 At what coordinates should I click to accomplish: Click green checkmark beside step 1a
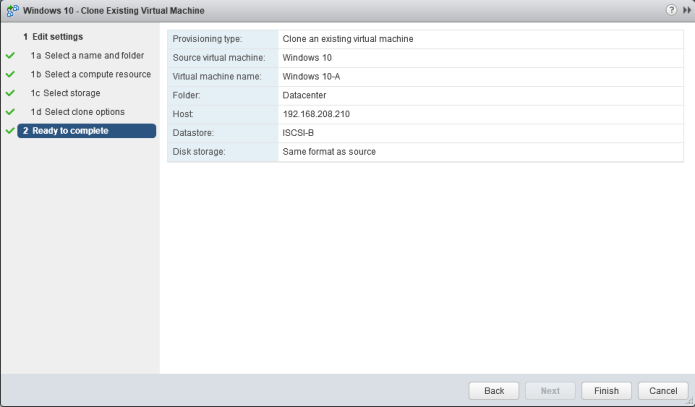pos(10,56)
